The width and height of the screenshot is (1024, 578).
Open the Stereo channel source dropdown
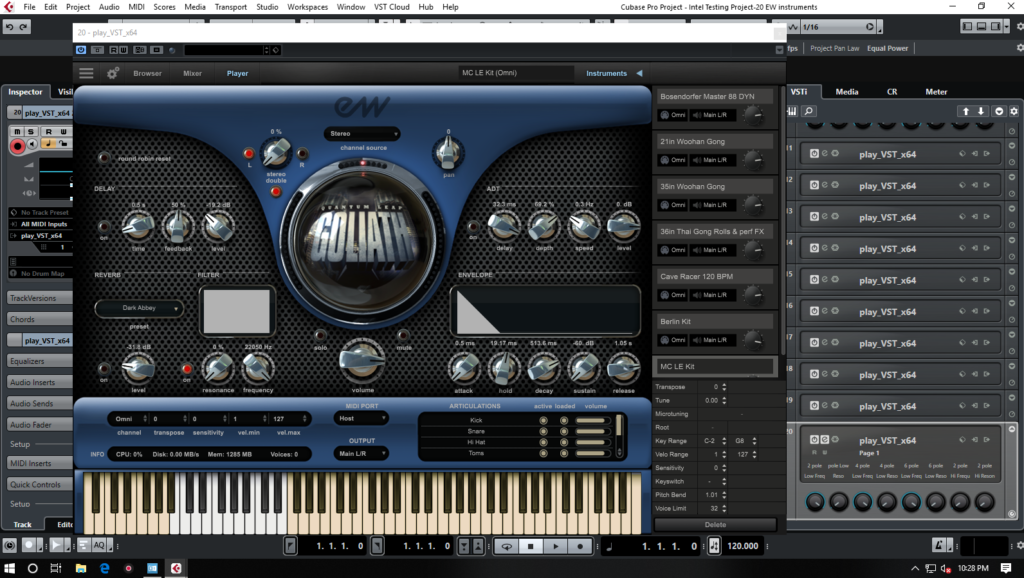pyautogui.click(x=362, y=133)
